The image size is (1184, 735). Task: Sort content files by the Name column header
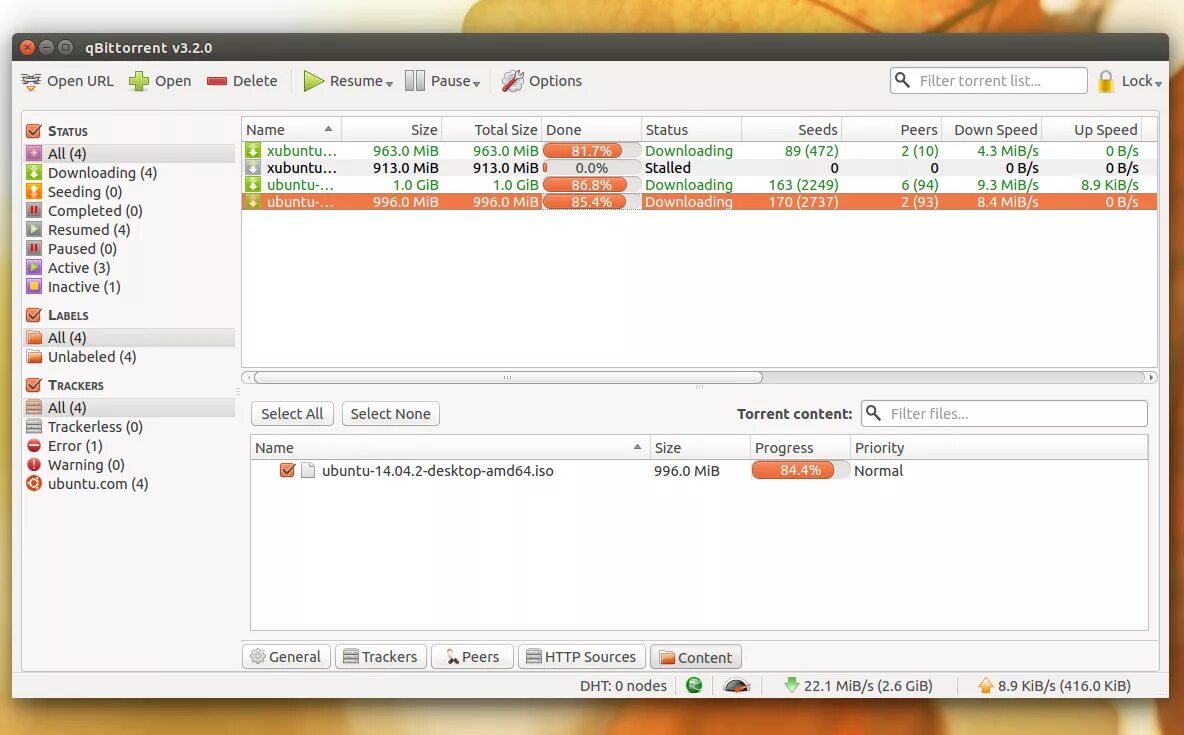449,448
